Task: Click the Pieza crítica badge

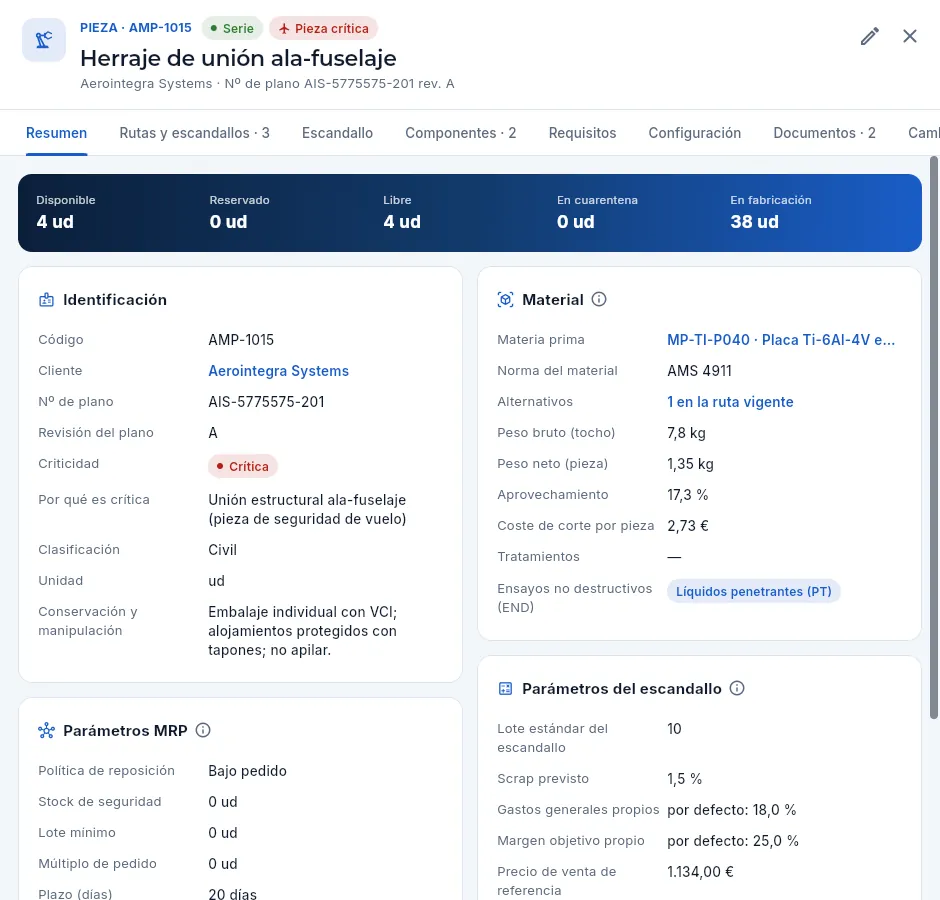Action: [x=324, y=28]
